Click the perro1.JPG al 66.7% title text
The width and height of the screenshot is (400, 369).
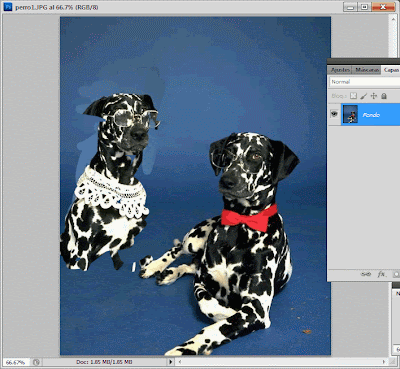(x=57, y=7)
